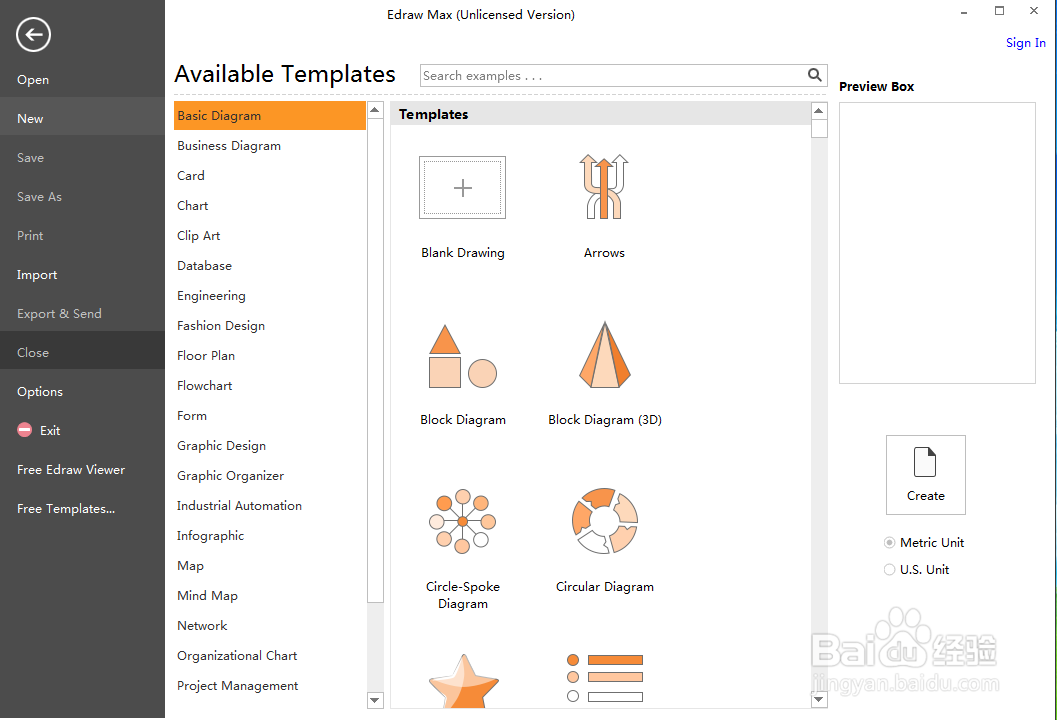The height and width of the screenshot is (720, 1057).
Task: Select the Metric Unit radio button
Action: pyautogui.click(x=889, y=543)
